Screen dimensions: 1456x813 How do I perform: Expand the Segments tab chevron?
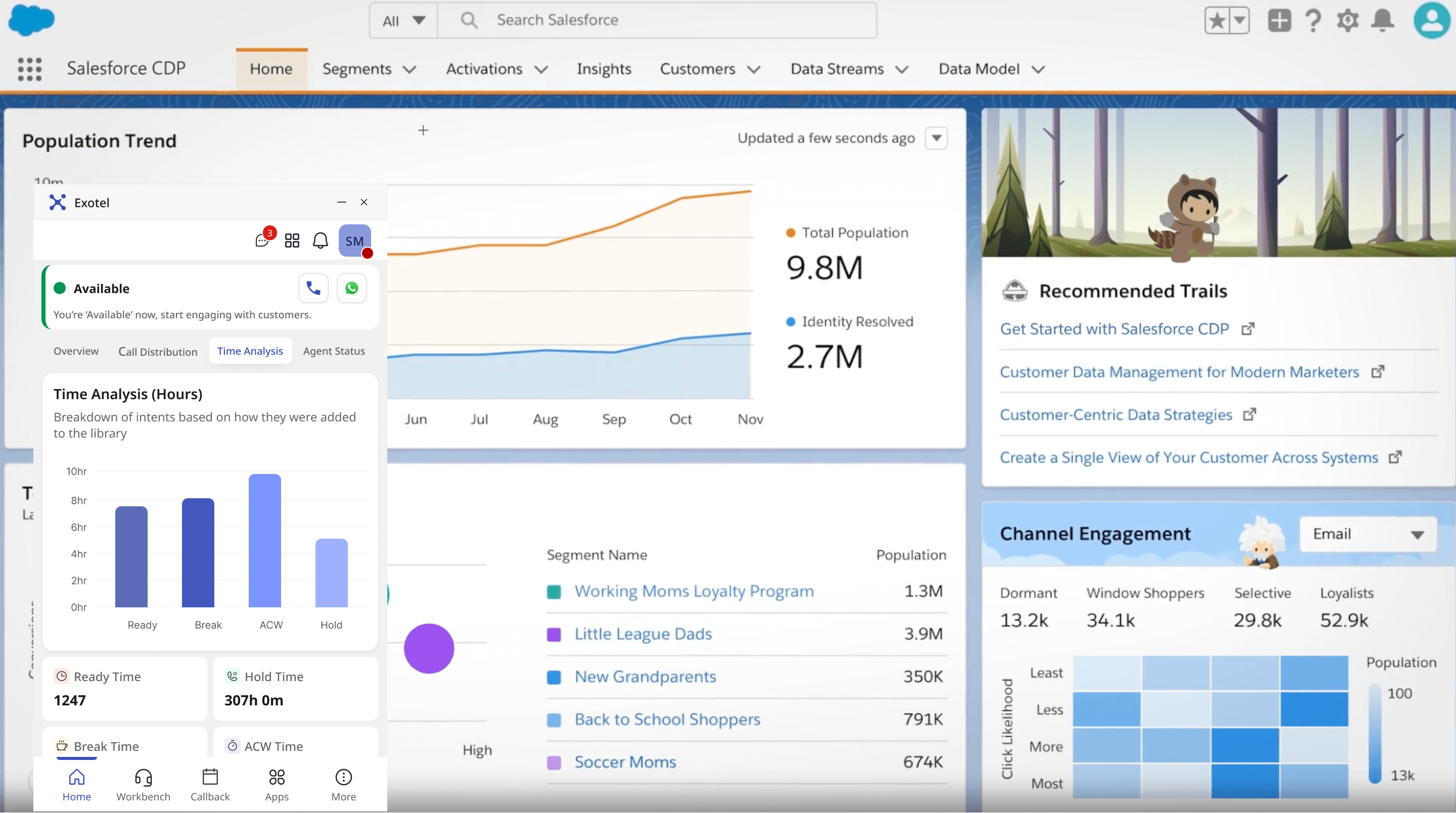[x=410, y=70]
